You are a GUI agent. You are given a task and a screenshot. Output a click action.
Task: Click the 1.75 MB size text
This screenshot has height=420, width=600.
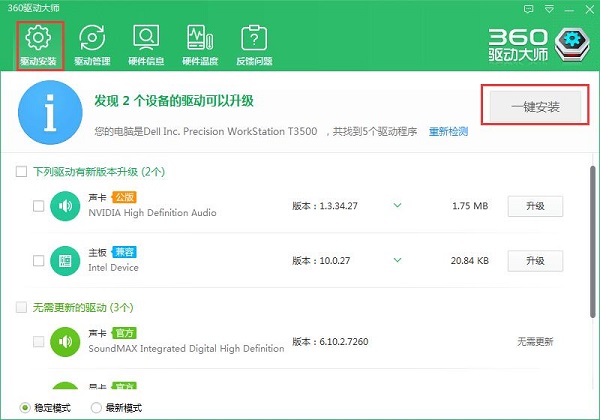pos(470,206)
